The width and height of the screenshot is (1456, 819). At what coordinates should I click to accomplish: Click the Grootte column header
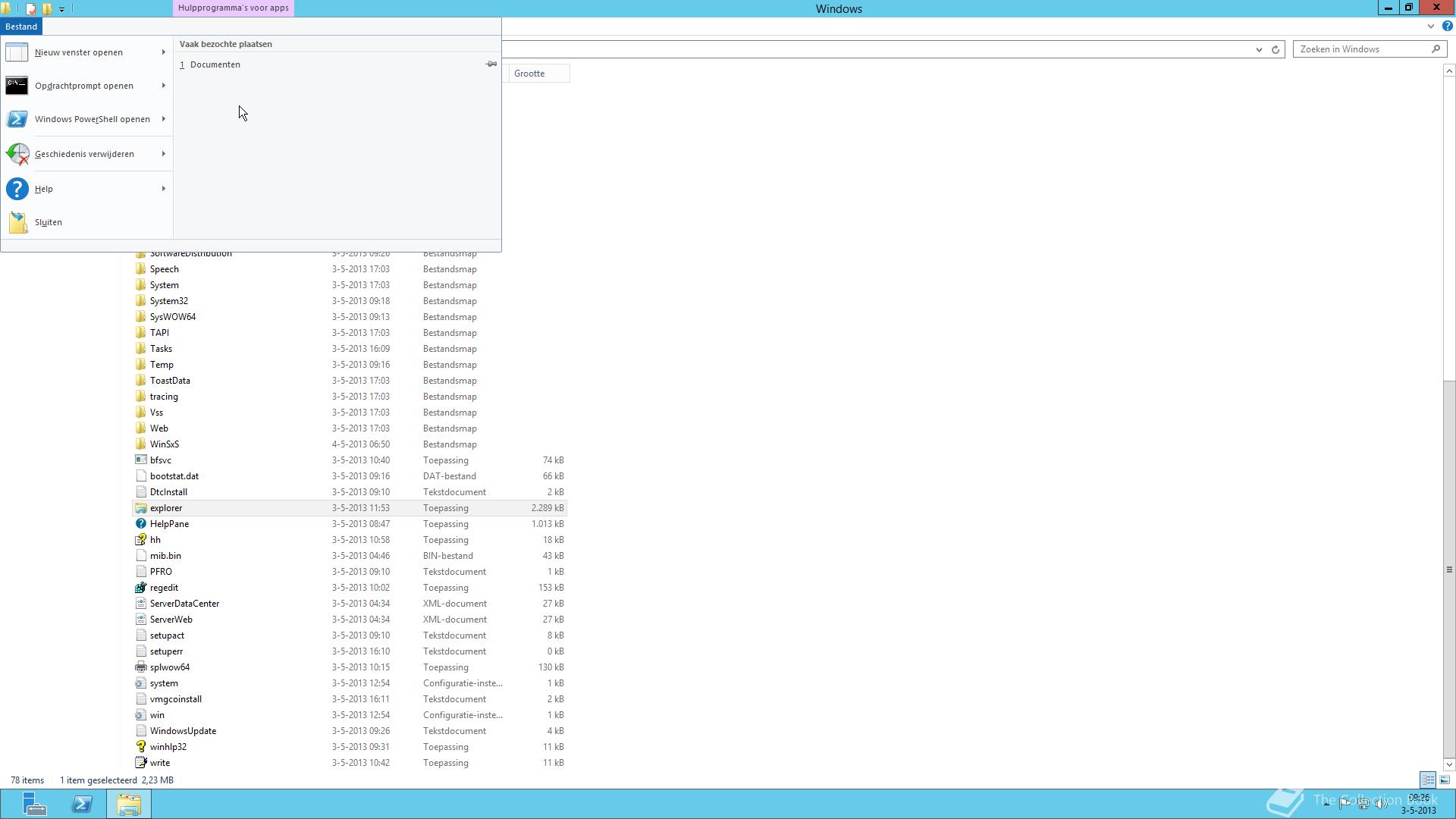(x=538, y=74)
